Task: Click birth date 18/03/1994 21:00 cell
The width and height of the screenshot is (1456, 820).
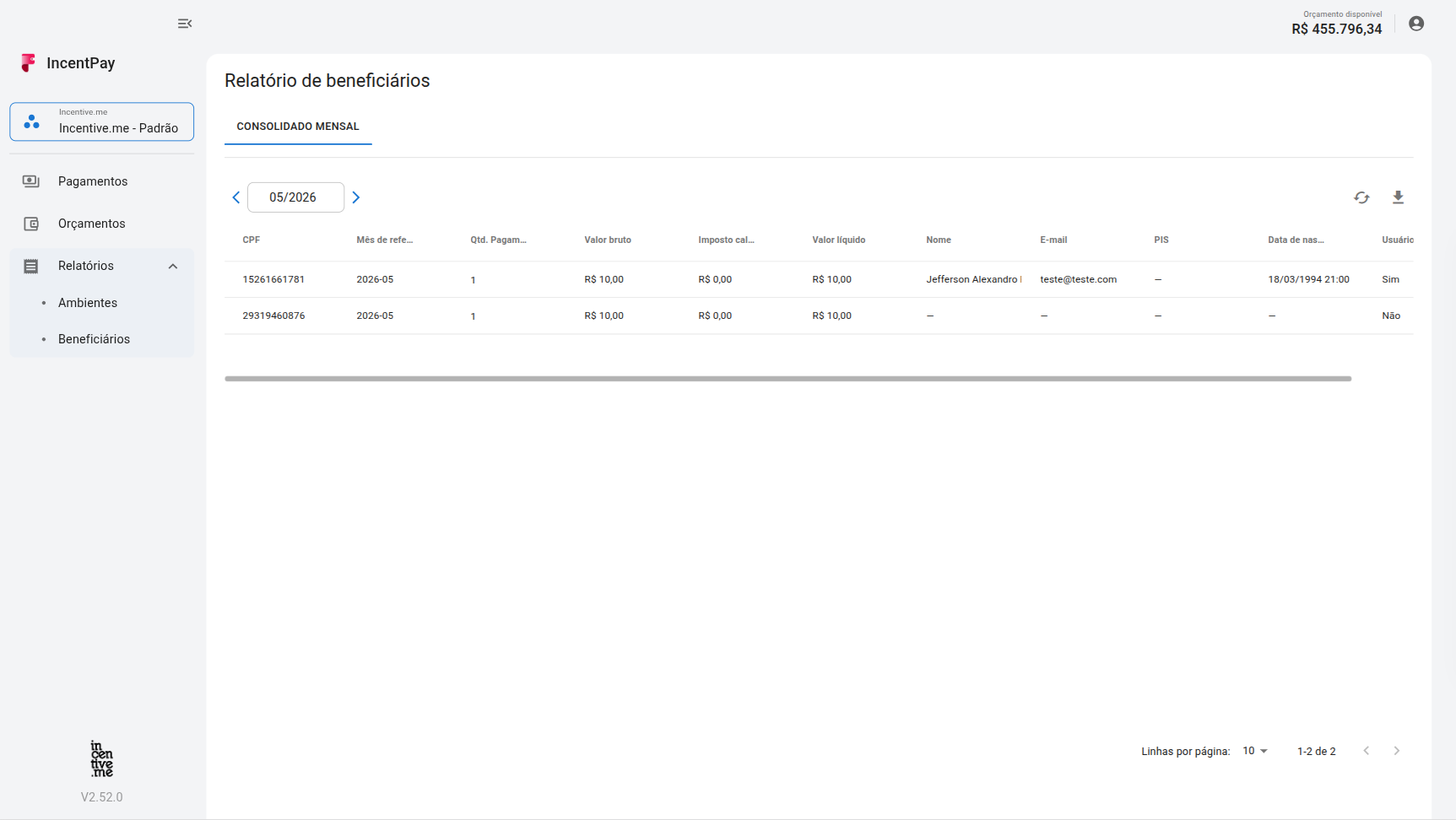Action: click(1308, 279)
